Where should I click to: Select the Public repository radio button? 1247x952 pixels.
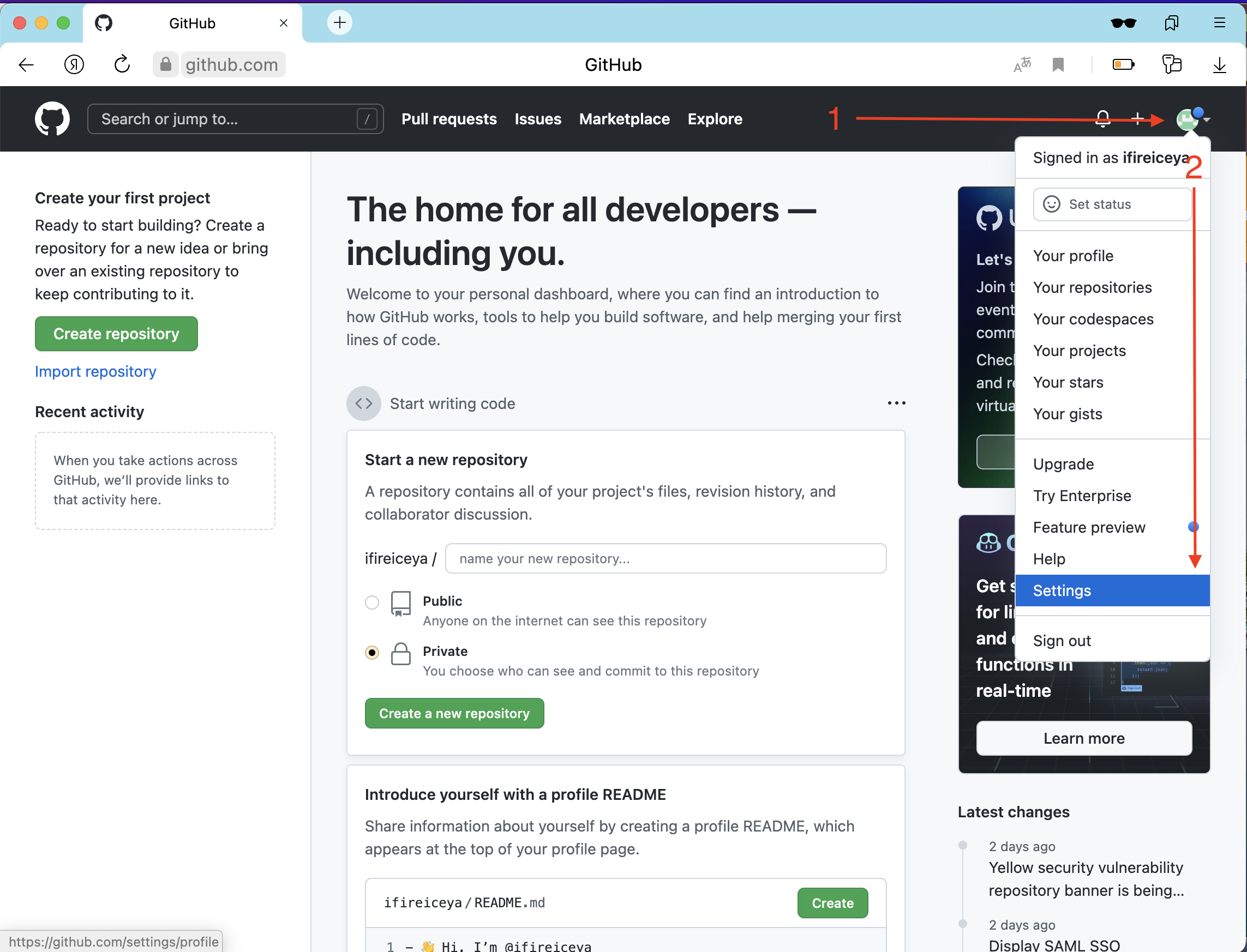(x=372, y=602)
